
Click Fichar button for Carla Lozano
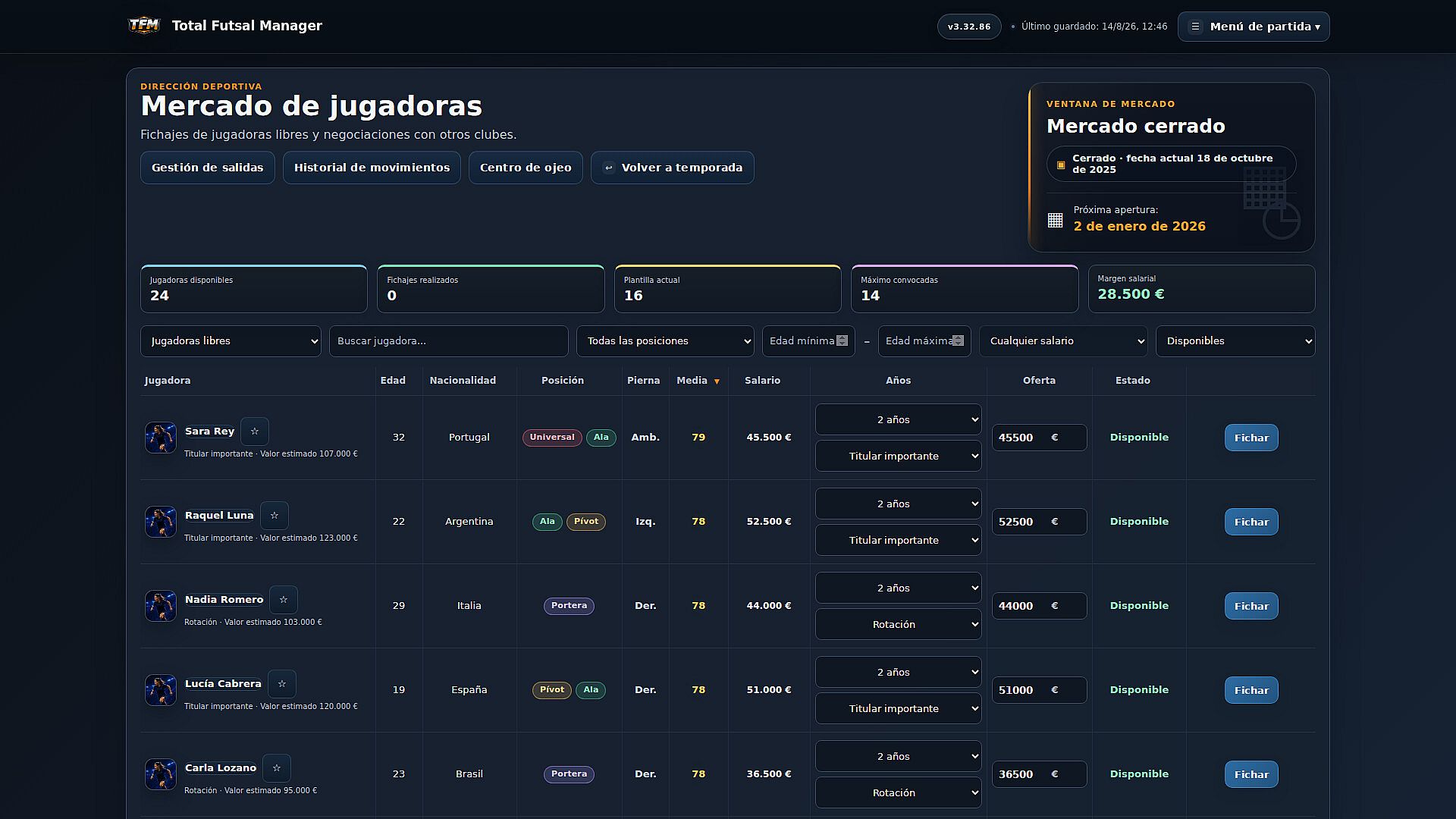(x=1251, y=774)
